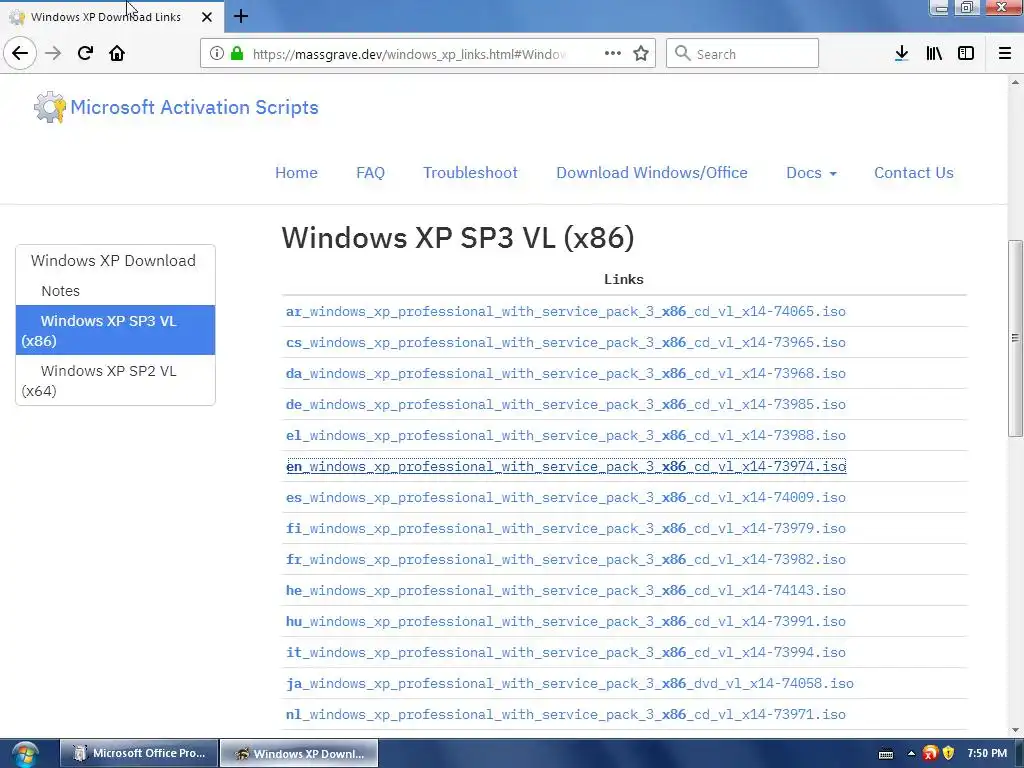
Task: Click the scrollbar up arrow
Action: (1015, 82)
